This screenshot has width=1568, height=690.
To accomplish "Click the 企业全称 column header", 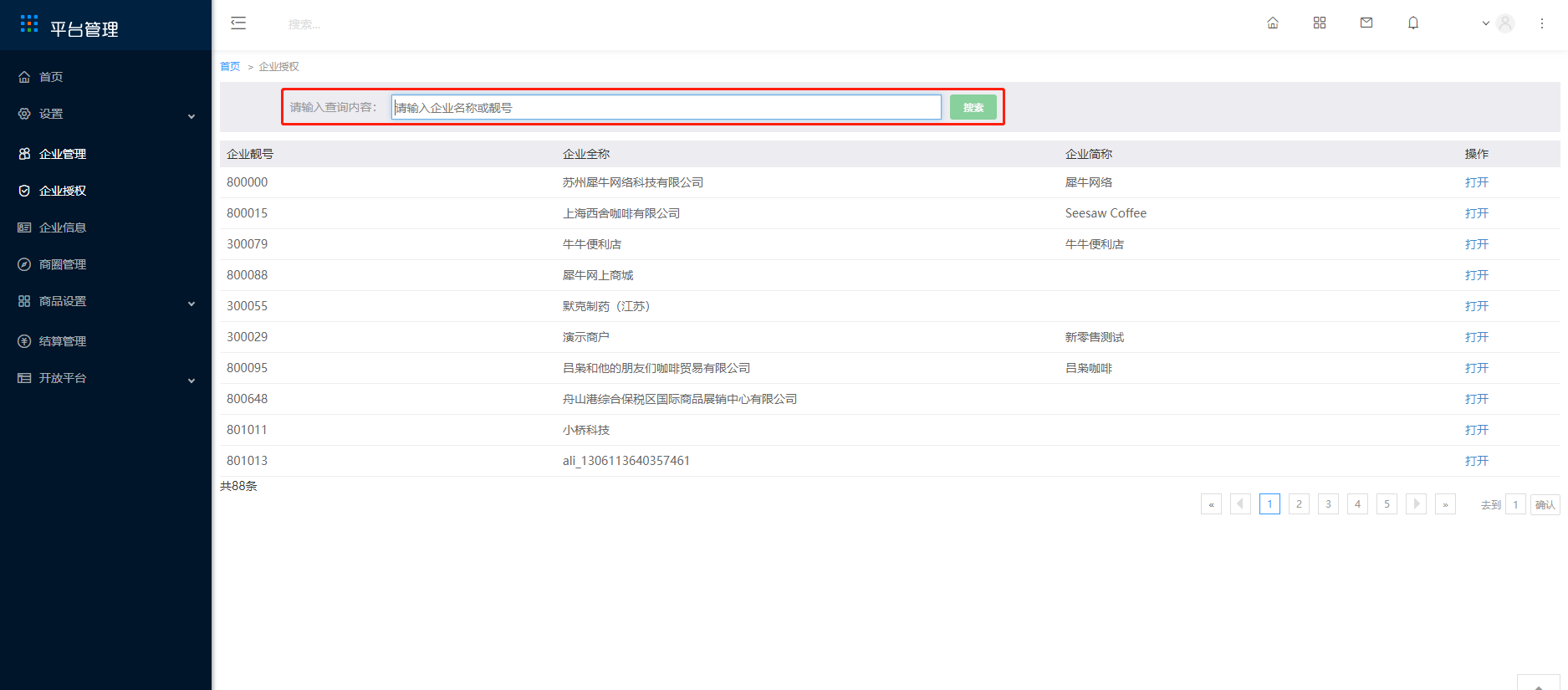I will pyautogui.click(x=586, y=154).
